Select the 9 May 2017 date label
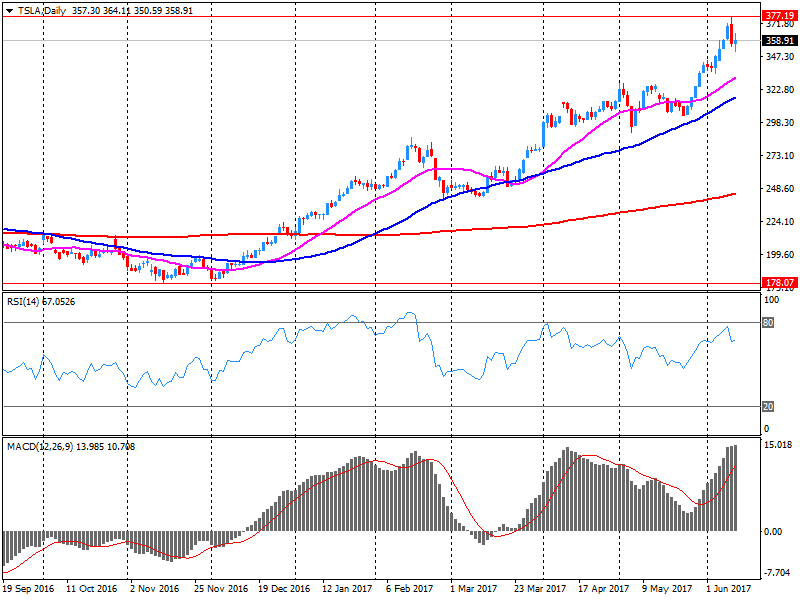Screen dimensions: 800x600 point(667,588)
